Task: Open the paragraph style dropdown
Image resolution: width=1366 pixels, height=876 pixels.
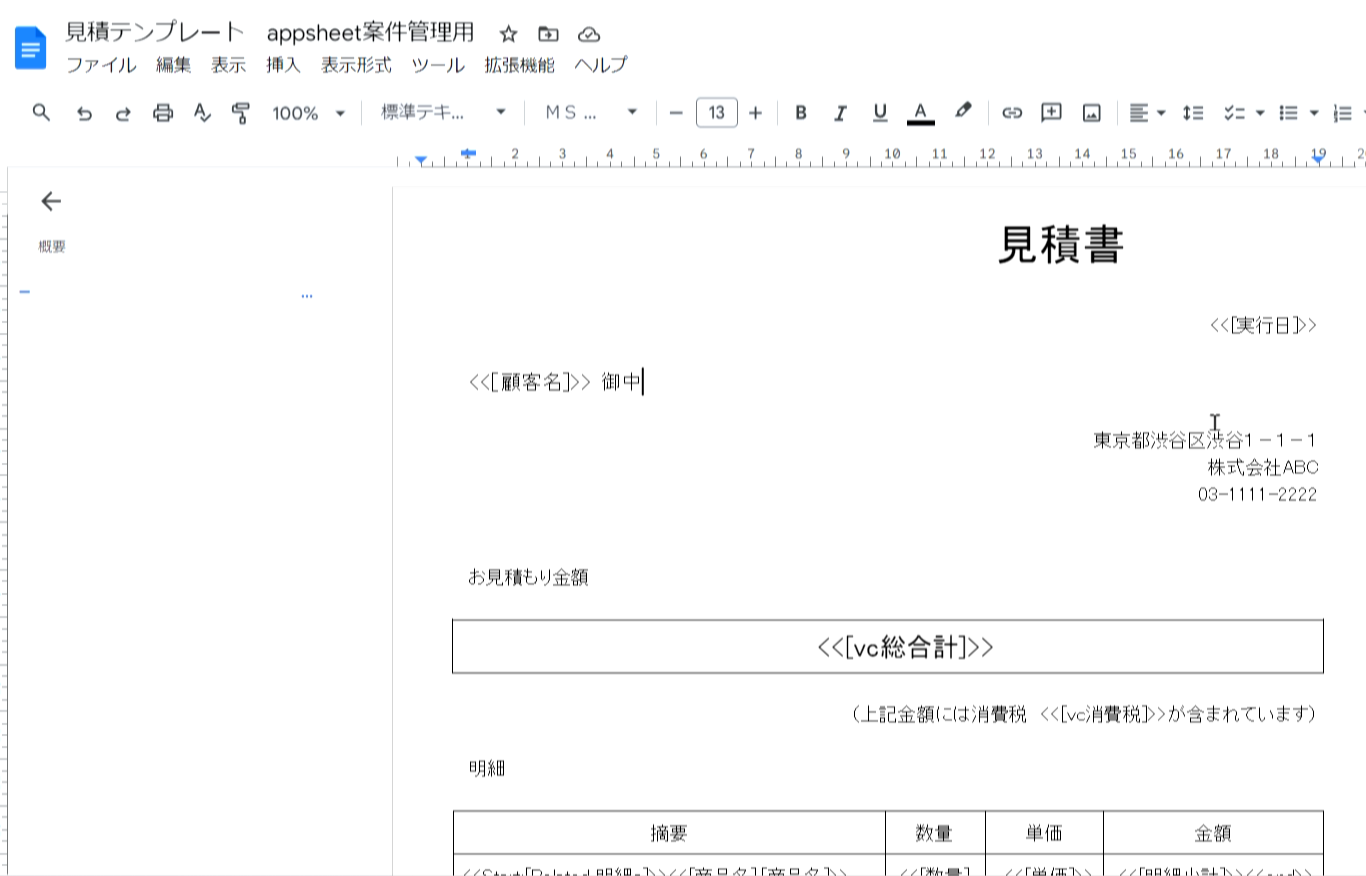Action: 443,113
